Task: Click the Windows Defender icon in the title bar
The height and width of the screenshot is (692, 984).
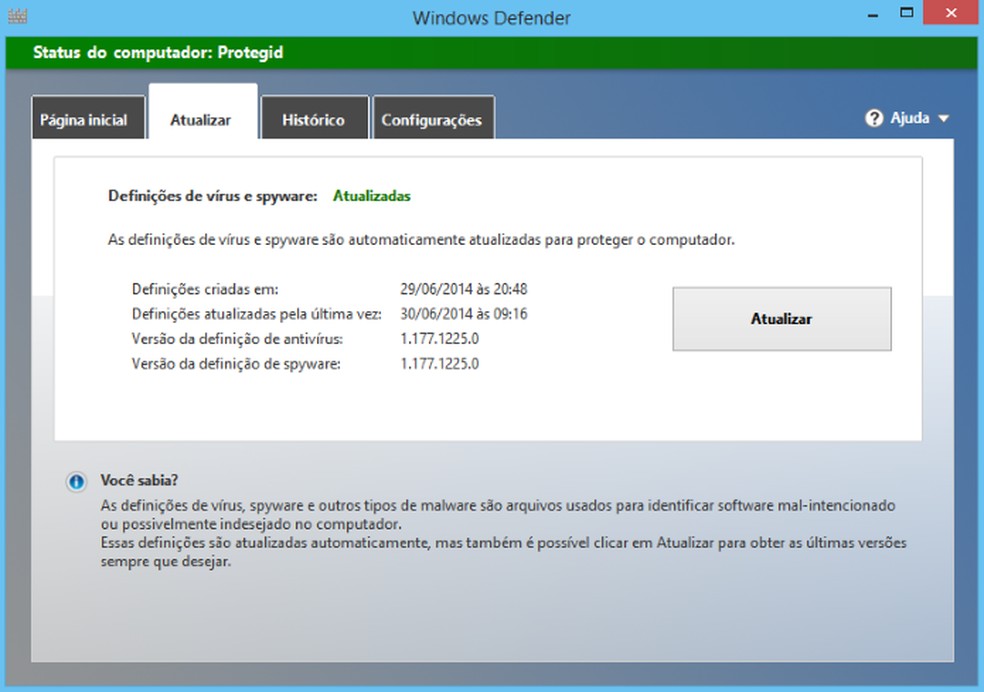Action: (x=20, y=13)
